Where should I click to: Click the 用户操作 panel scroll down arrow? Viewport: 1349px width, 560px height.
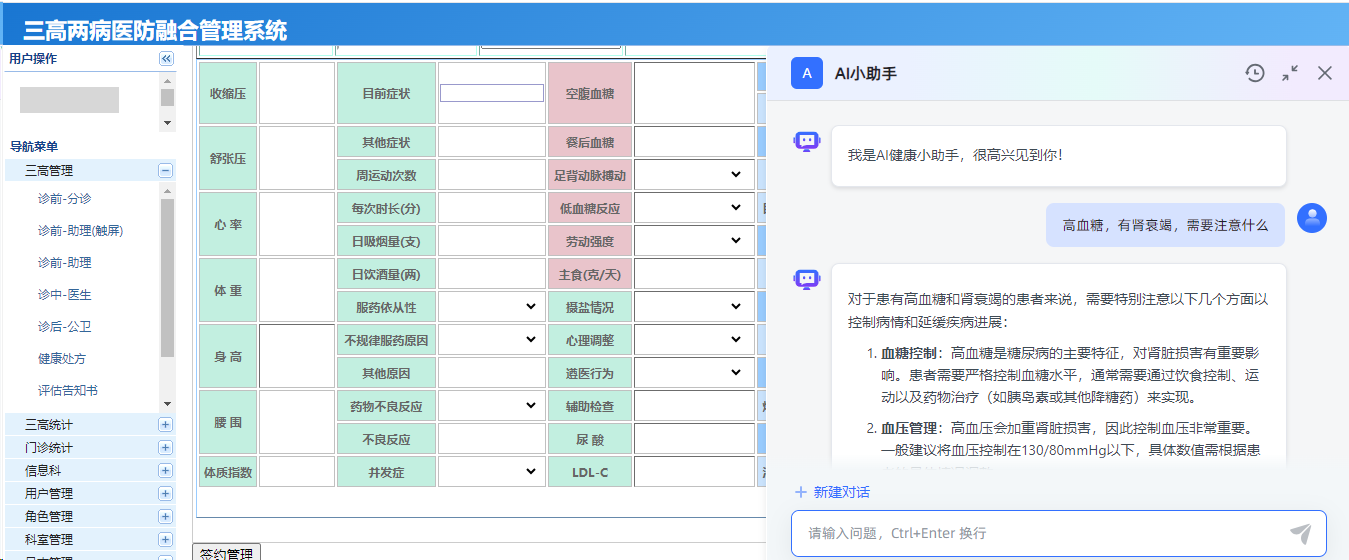pos(167,123)
